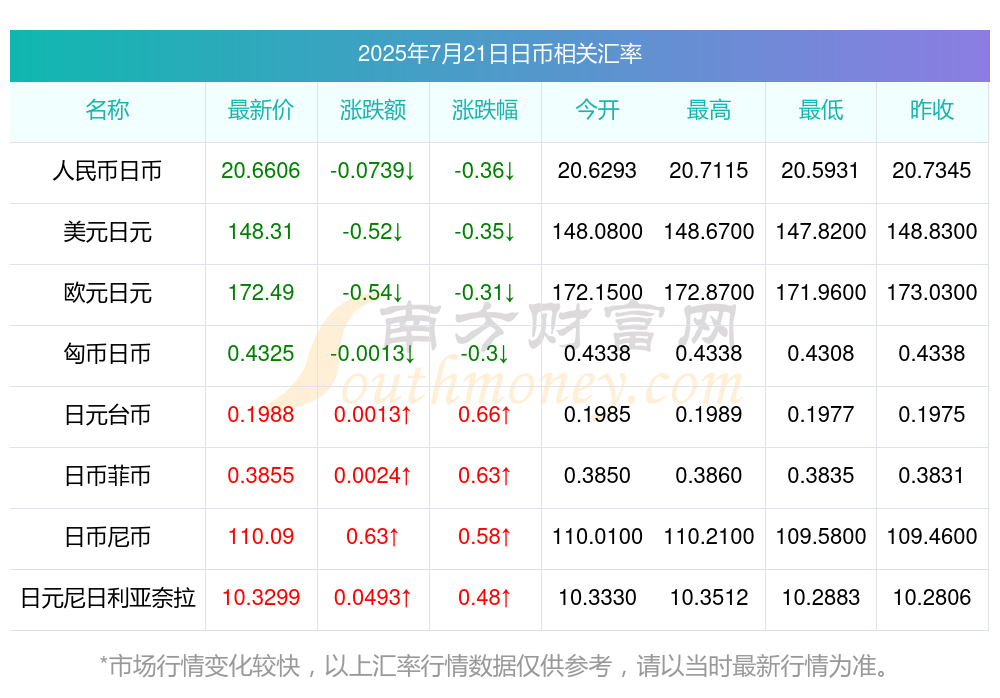1000x698 pixels.
Task: Click change percent 0.66↑
Action: tap(485, 415)
